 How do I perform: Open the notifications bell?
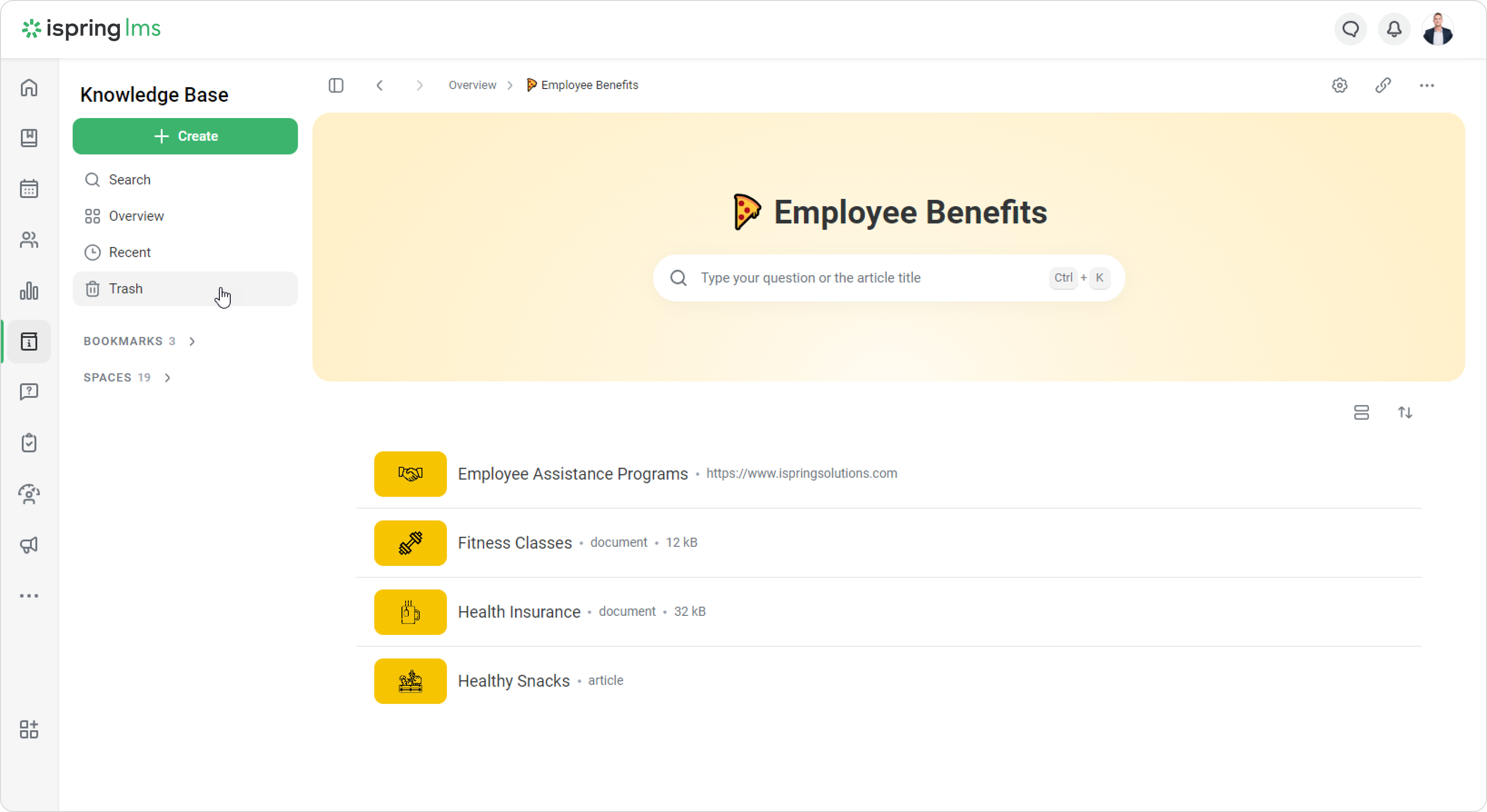click(1394, 29)
